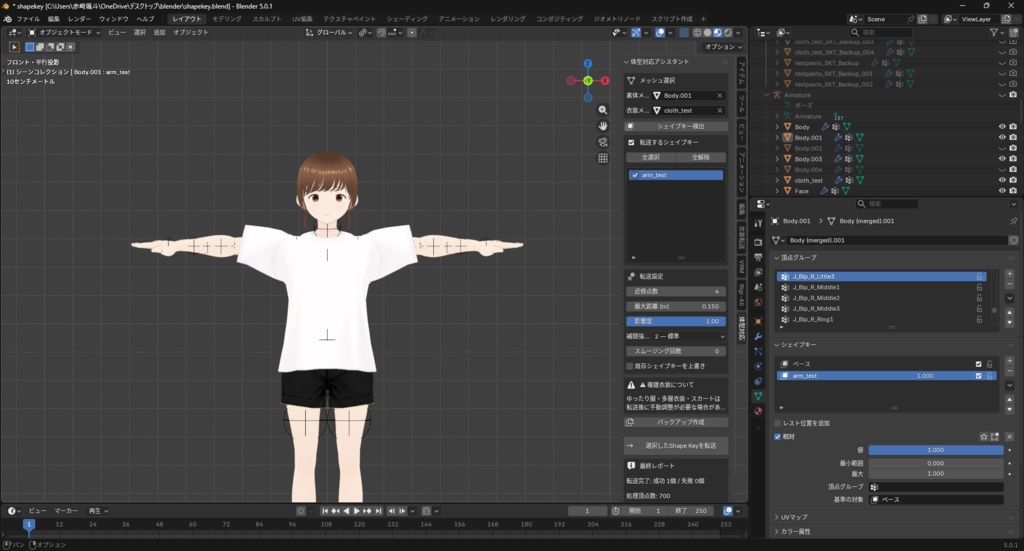Image resolution: width=1024 pixels, height=551 pixels.
Task: Collapse the シェイプキー panel
Action: (x=777, y=345)
